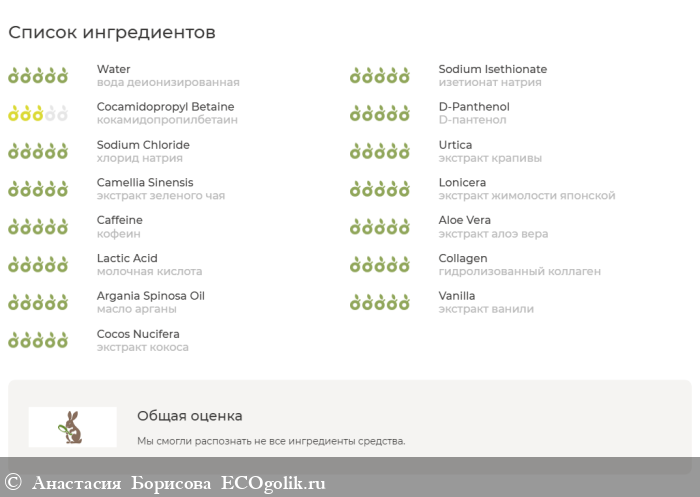Select the rating icons for Camellia Sinensis
The width and height of the screenshot is (700, 497).
click(x=38, y=189)
